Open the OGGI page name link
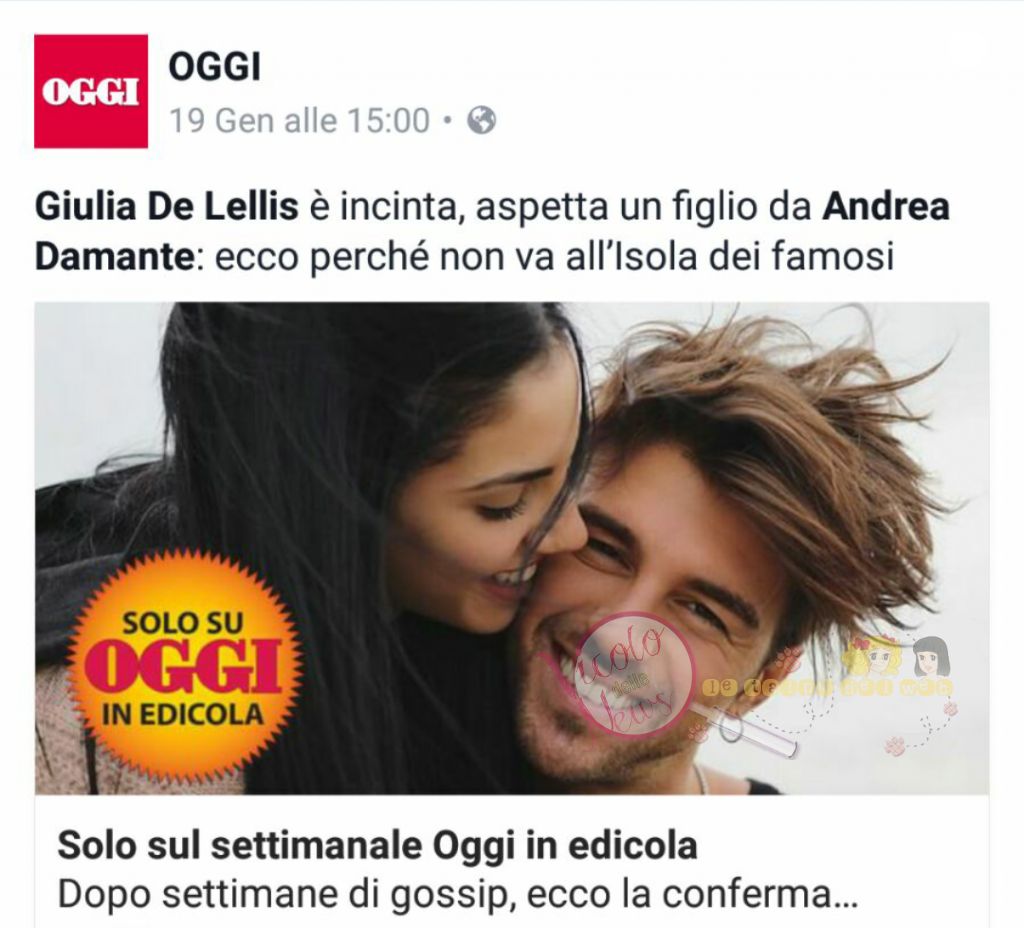 [x=215, y=66]
